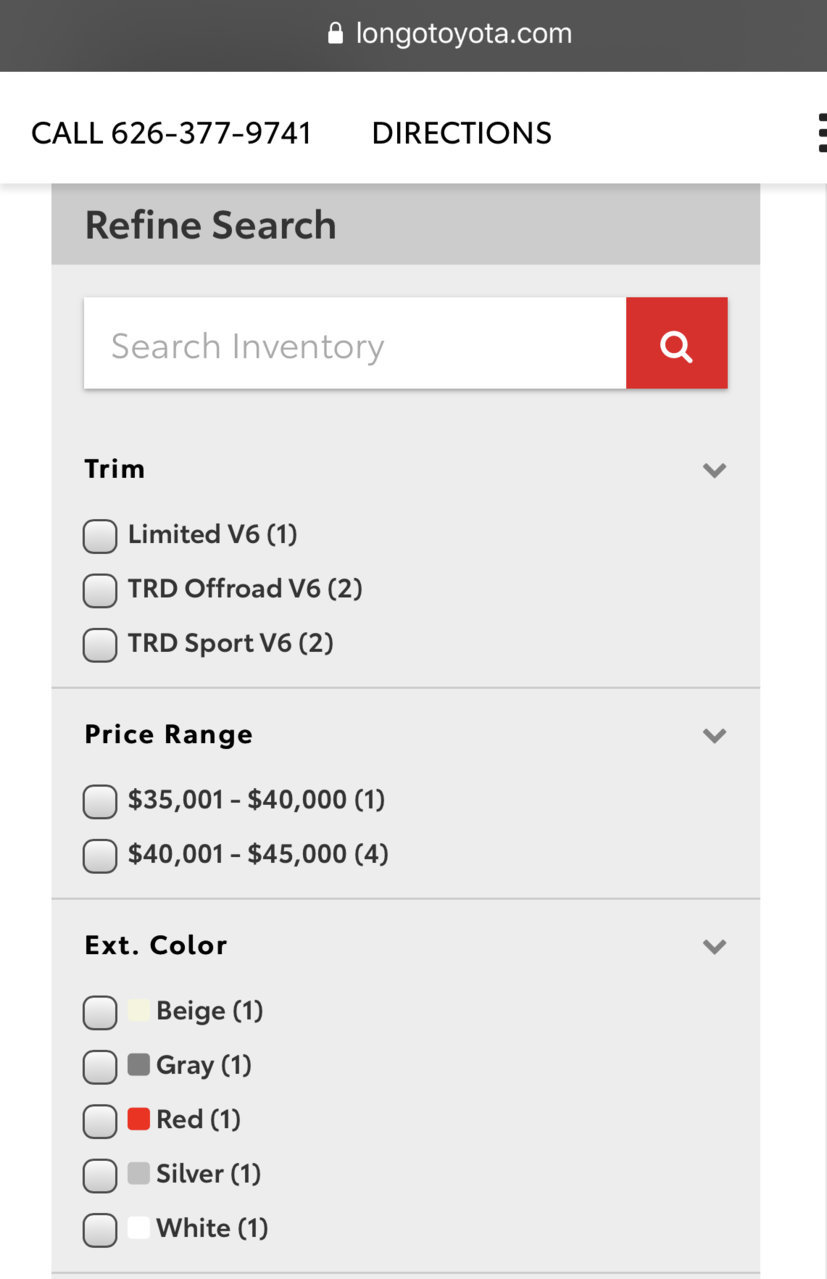Tick the $35,001 - $40,000 price range
Viewport: 827px width, 1279px height.
pyautogui.click(x=100, y=801)
